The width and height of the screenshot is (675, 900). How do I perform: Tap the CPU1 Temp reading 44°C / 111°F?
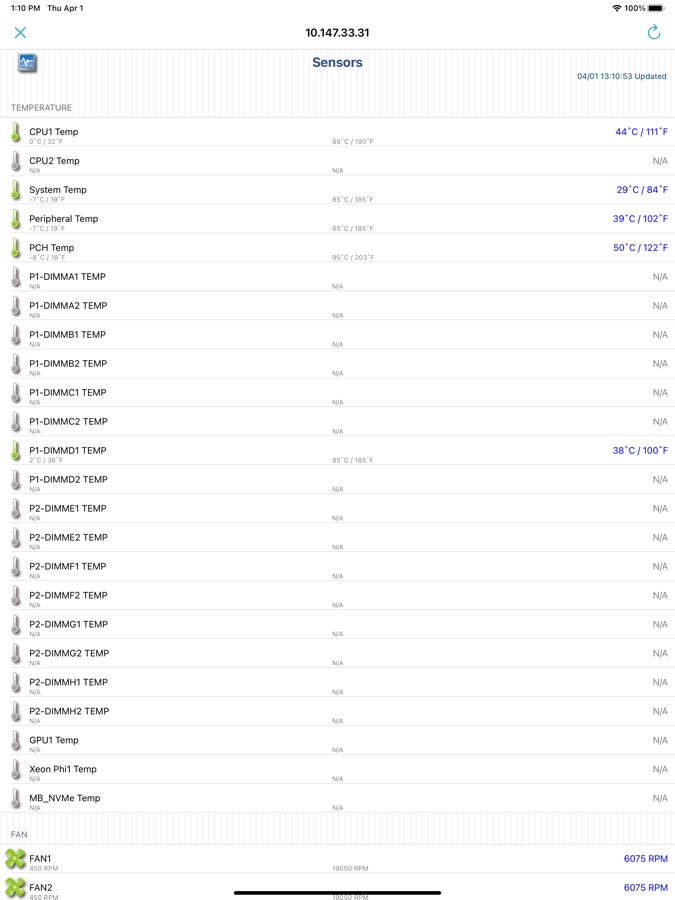coord(641,132)
